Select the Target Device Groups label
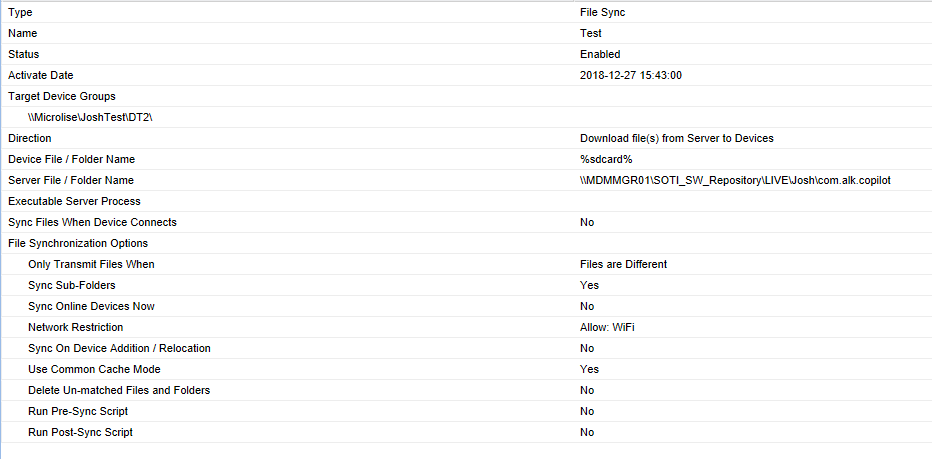Screen dimensions: 932x459 click(62, 96)
